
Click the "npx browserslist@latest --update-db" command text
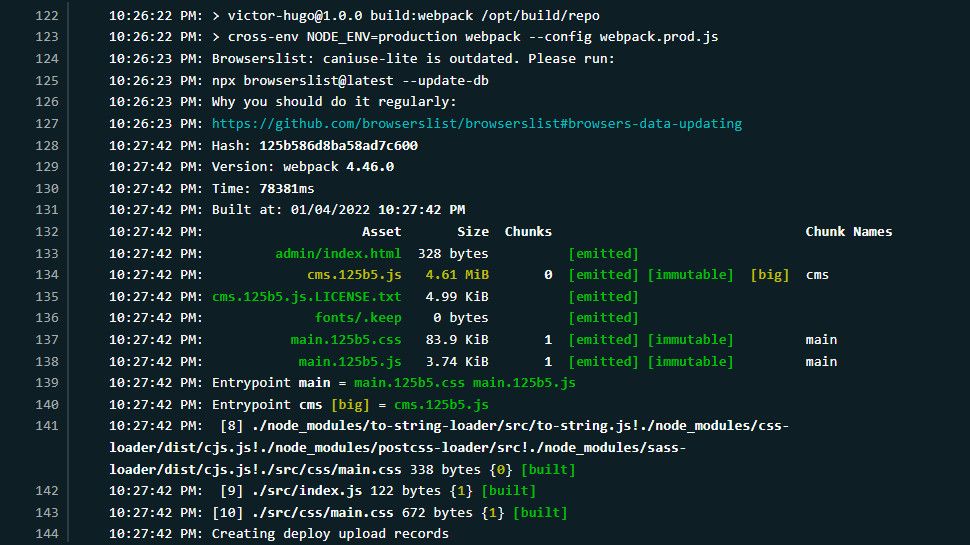(350, 81)
